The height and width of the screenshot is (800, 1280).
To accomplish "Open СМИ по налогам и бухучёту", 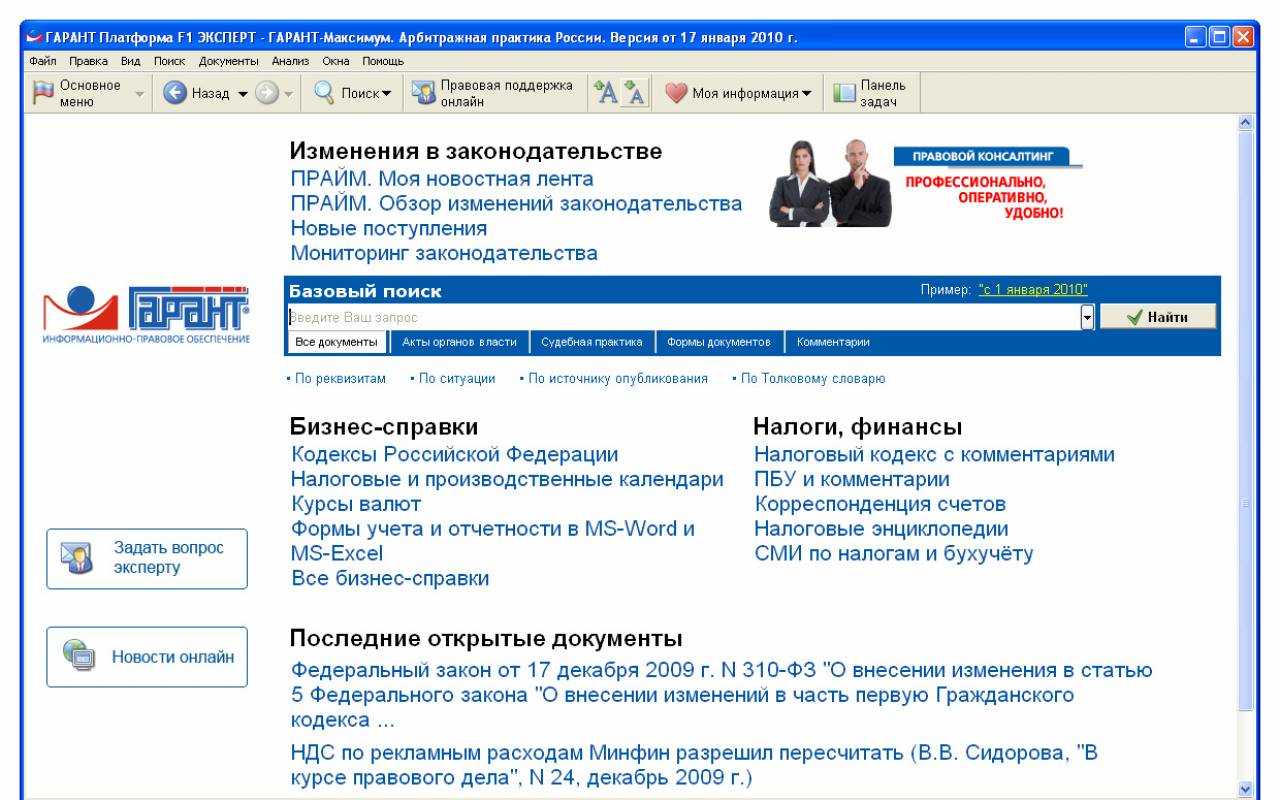I will 894,552.
